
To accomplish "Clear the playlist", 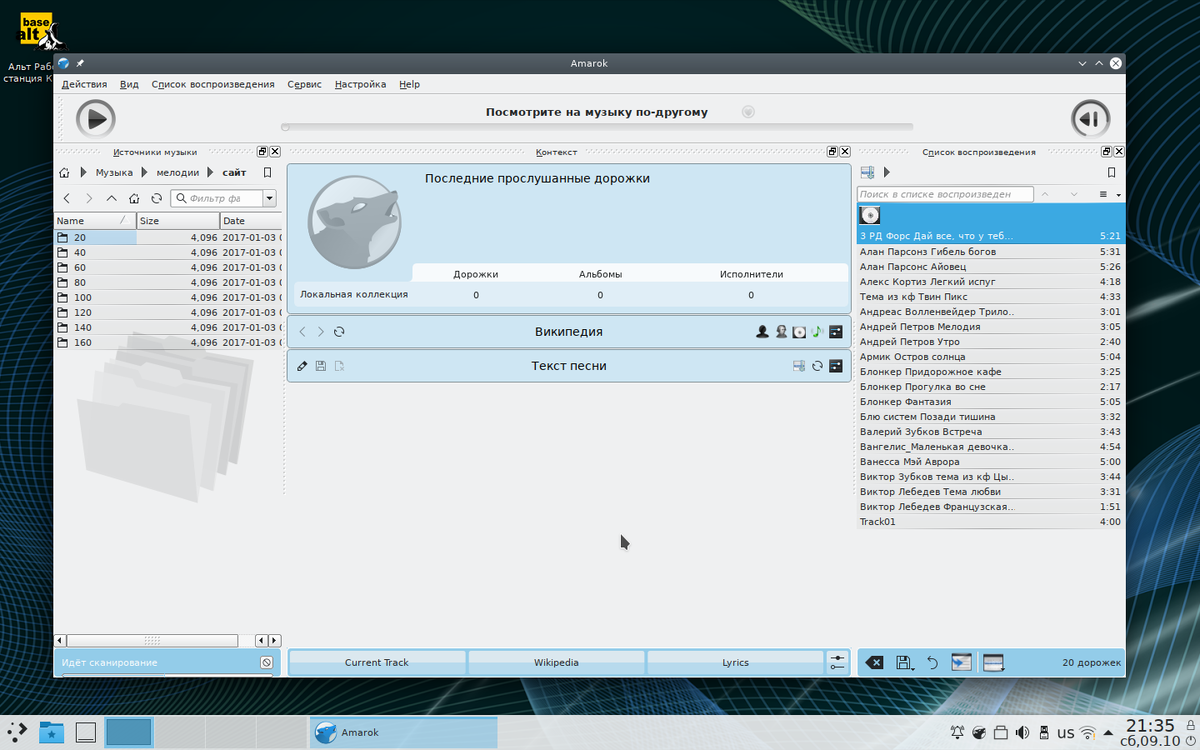I will tap(874, 662).
